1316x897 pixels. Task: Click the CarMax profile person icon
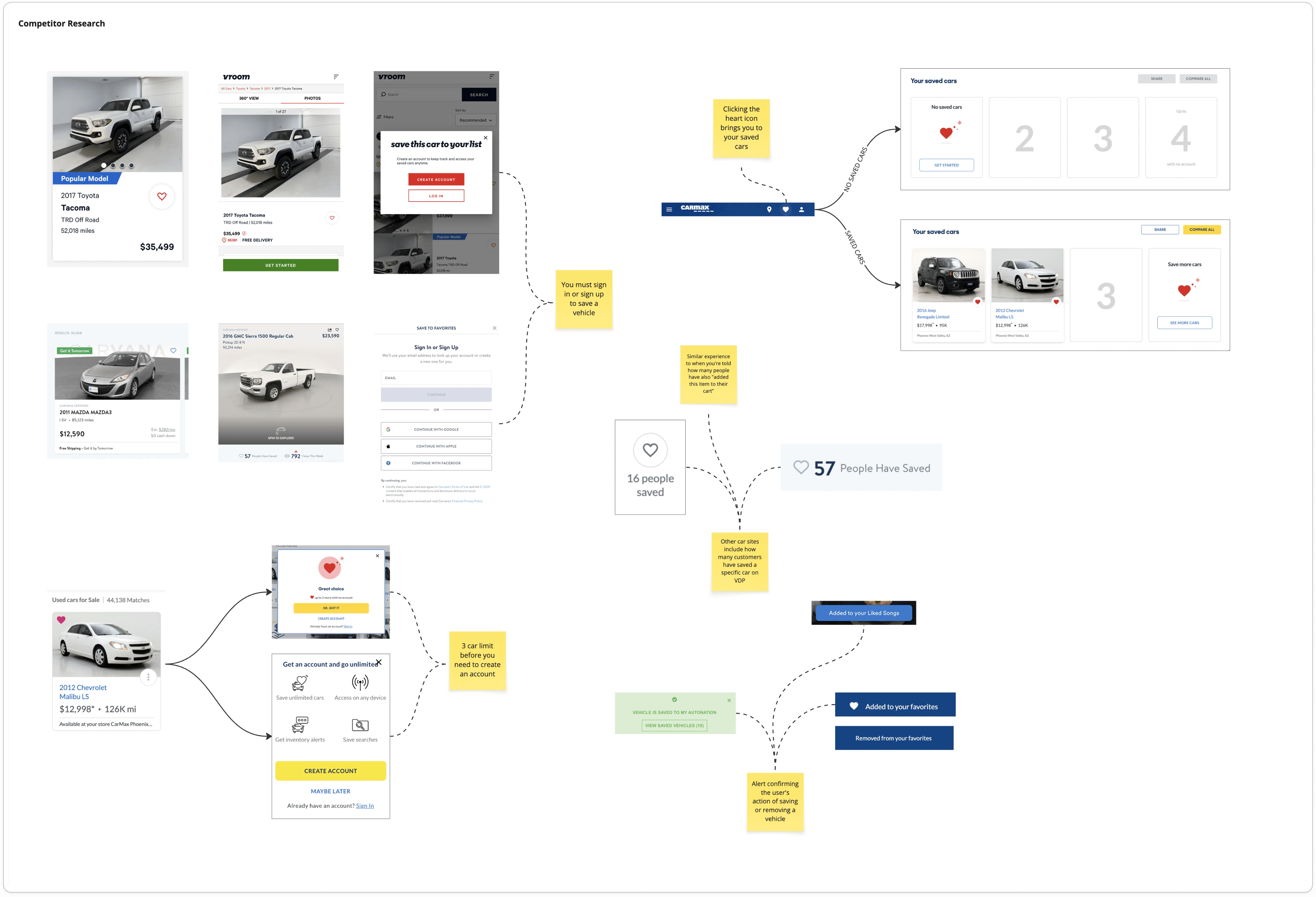[801, 209]
